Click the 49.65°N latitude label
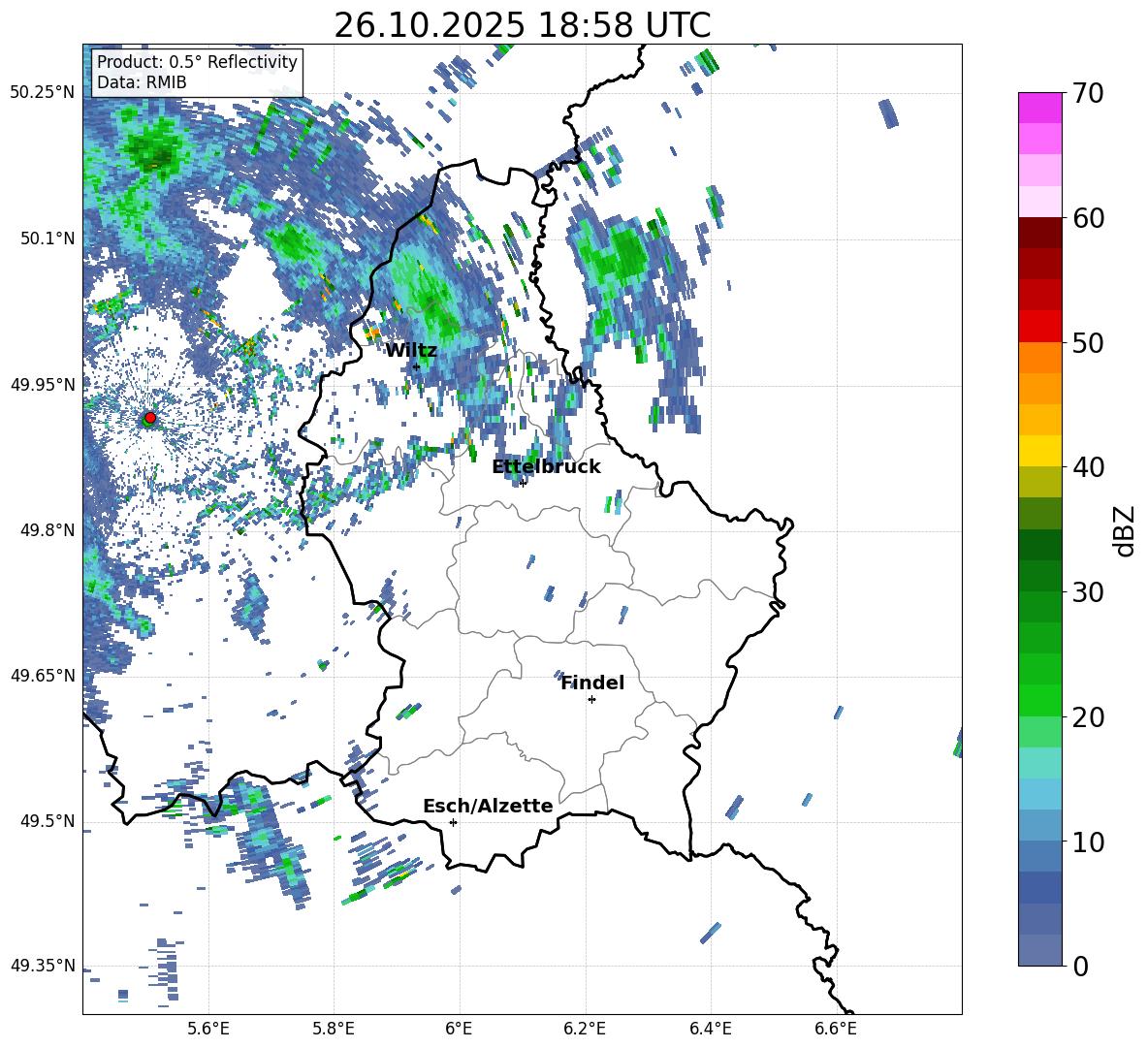The width and height of the screenshot is (1148, 1048). click(43, 675)
